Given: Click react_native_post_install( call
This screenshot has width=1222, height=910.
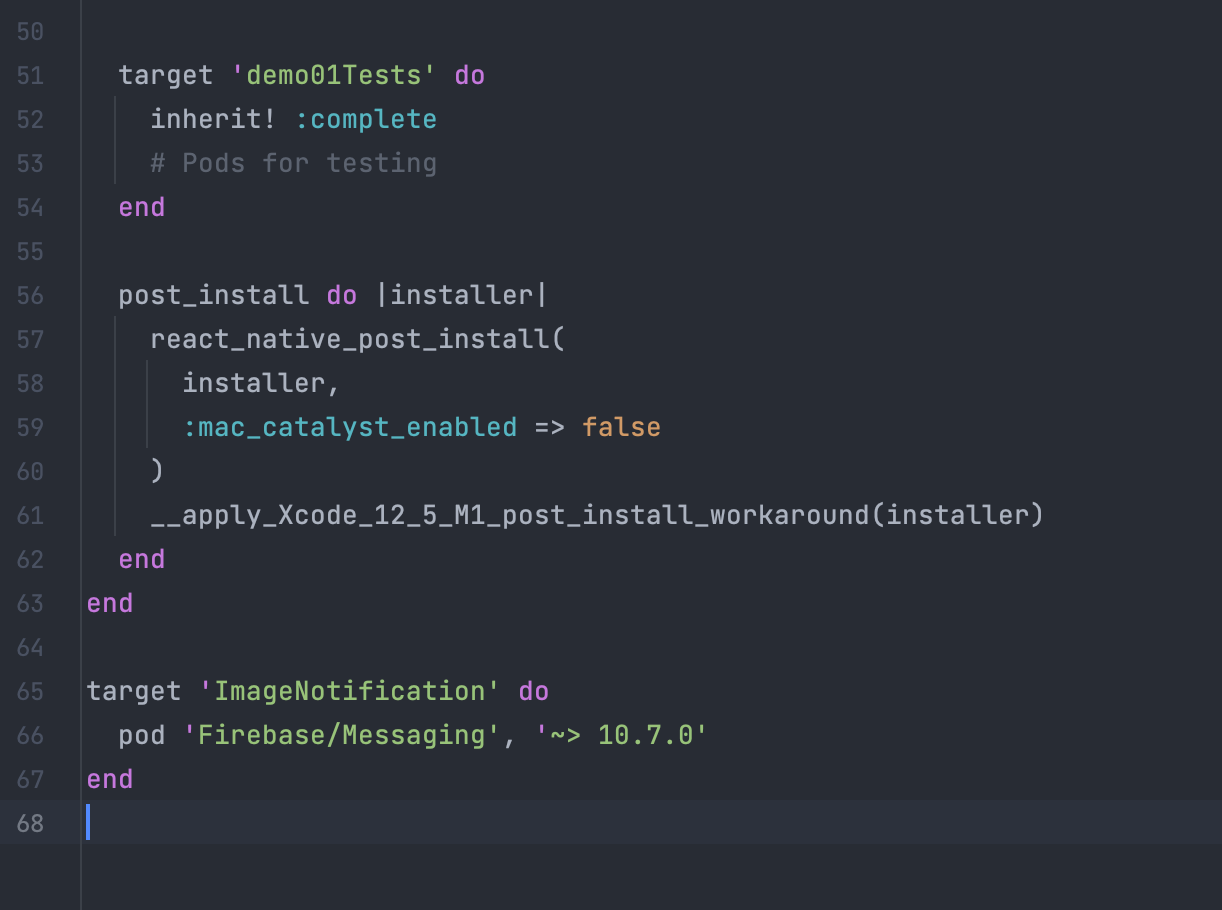Looking at the screenshot, I should pyautogui.click(x=358, y=340).
